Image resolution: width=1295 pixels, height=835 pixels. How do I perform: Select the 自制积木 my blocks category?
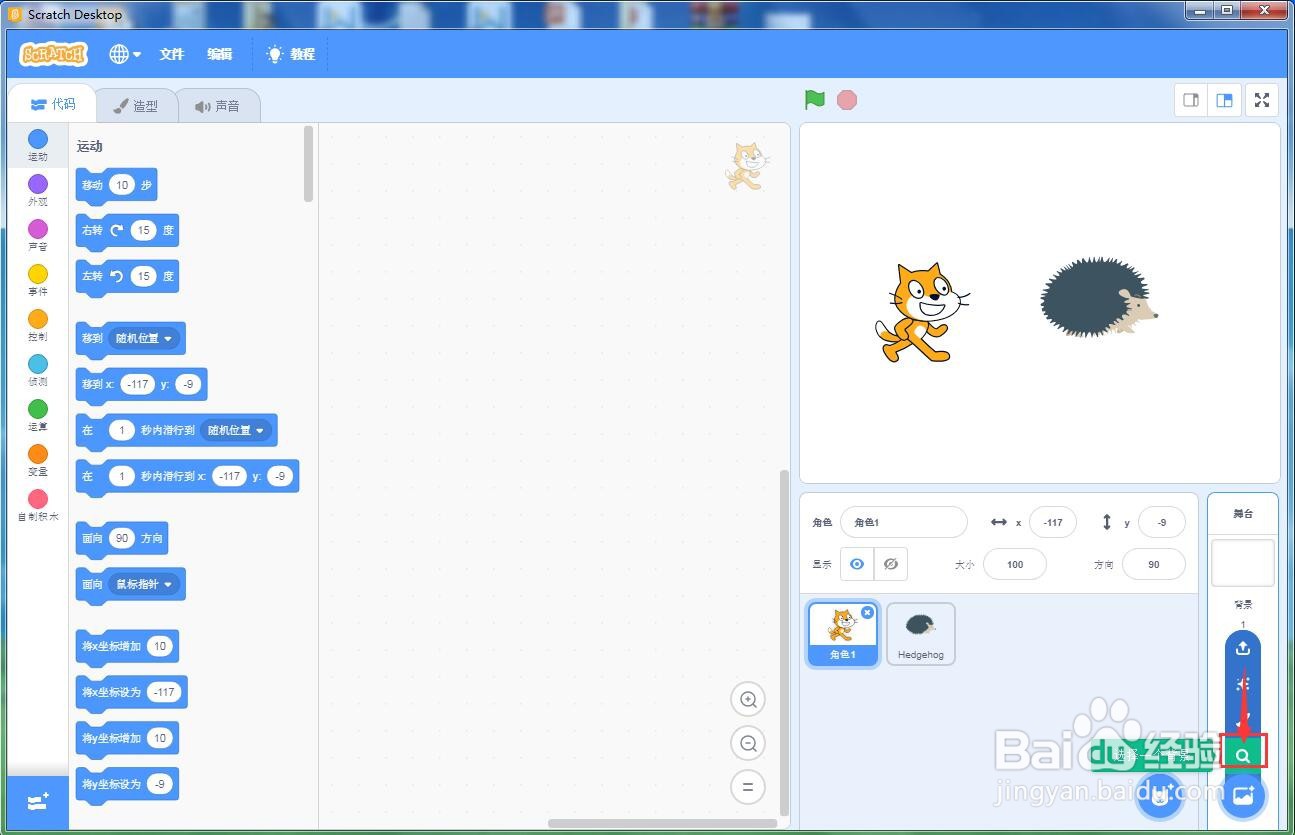tap(38, 505)
